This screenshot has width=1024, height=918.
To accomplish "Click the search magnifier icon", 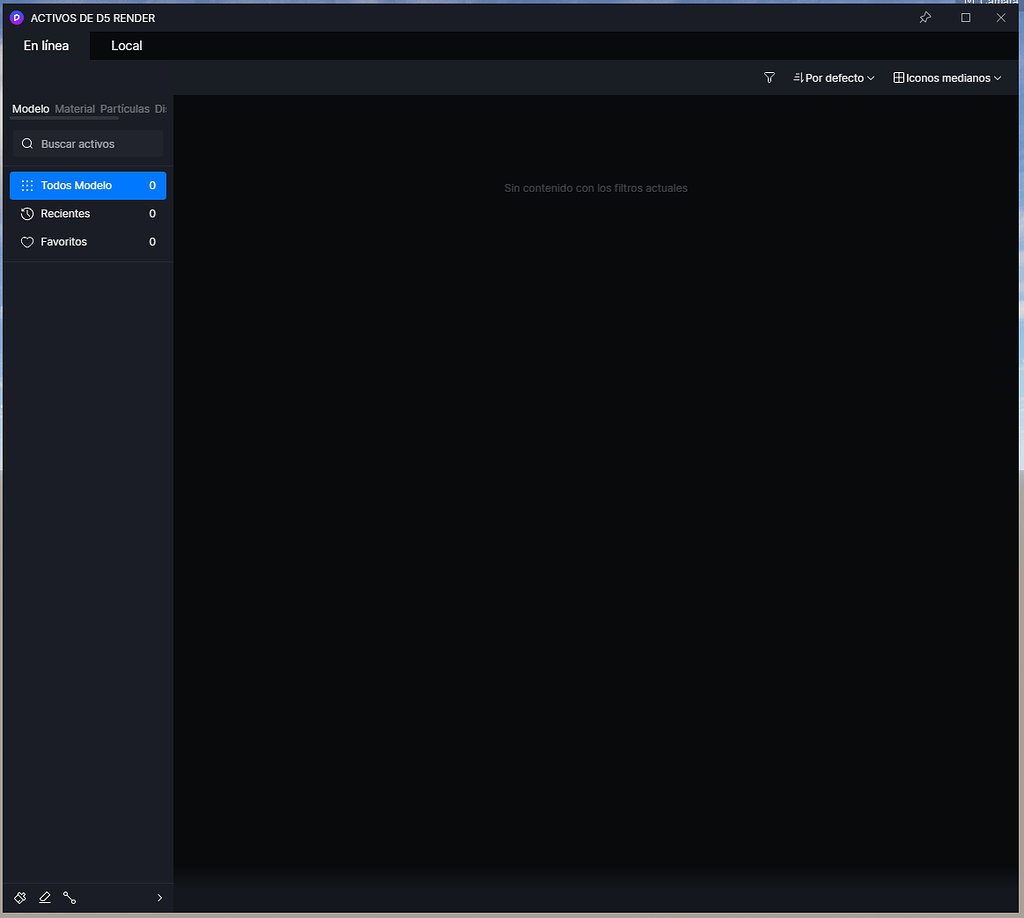I will (27, 143).
